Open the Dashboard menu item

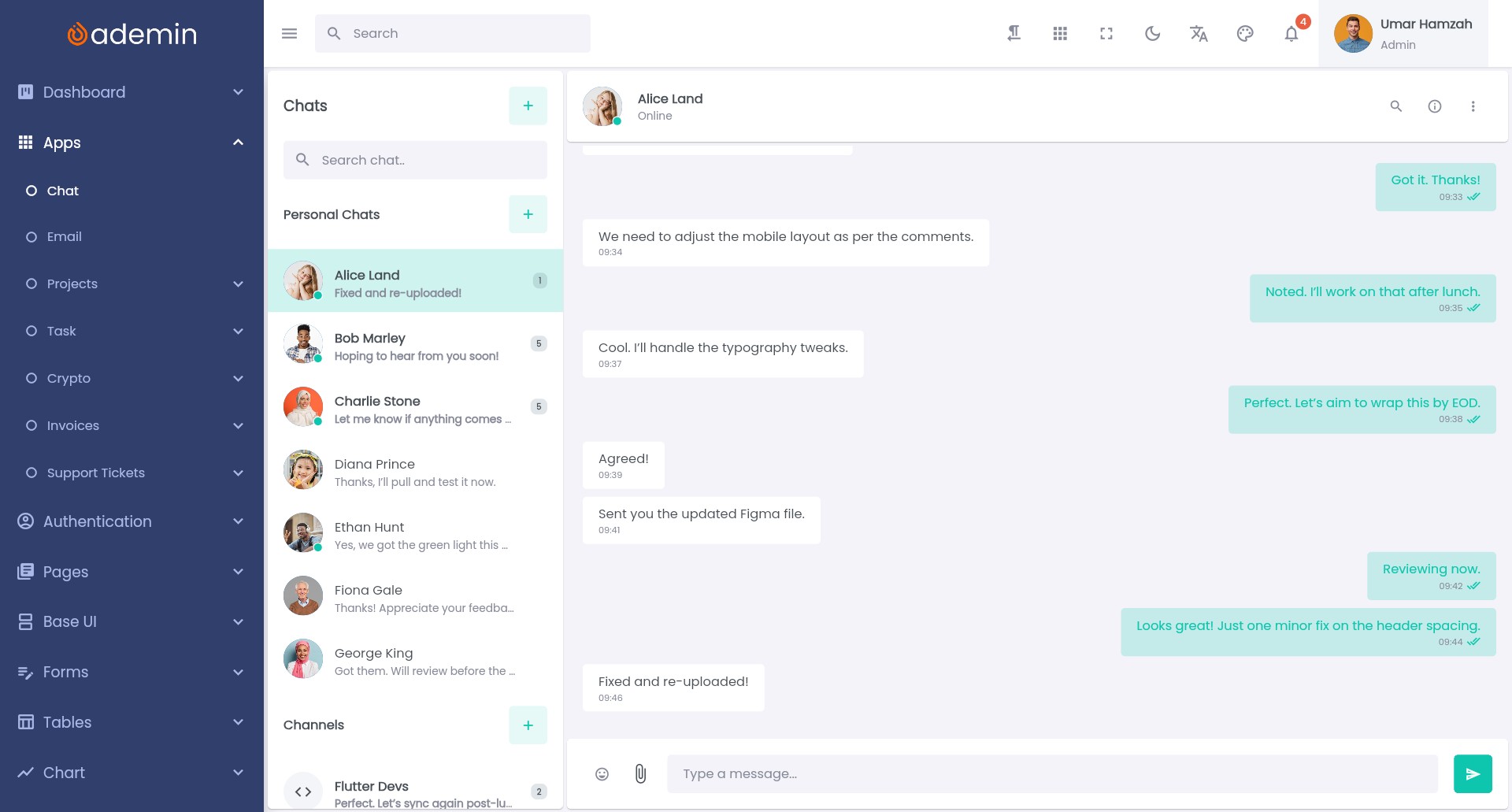(84, 92)
